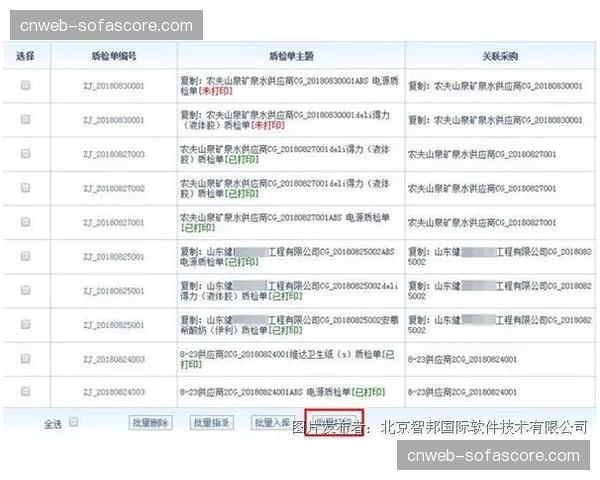This screenshot has width=600, height=480.
Task: Click 关联采购 cell in 安慕希酸奶 row
Action: click(500, 325)
